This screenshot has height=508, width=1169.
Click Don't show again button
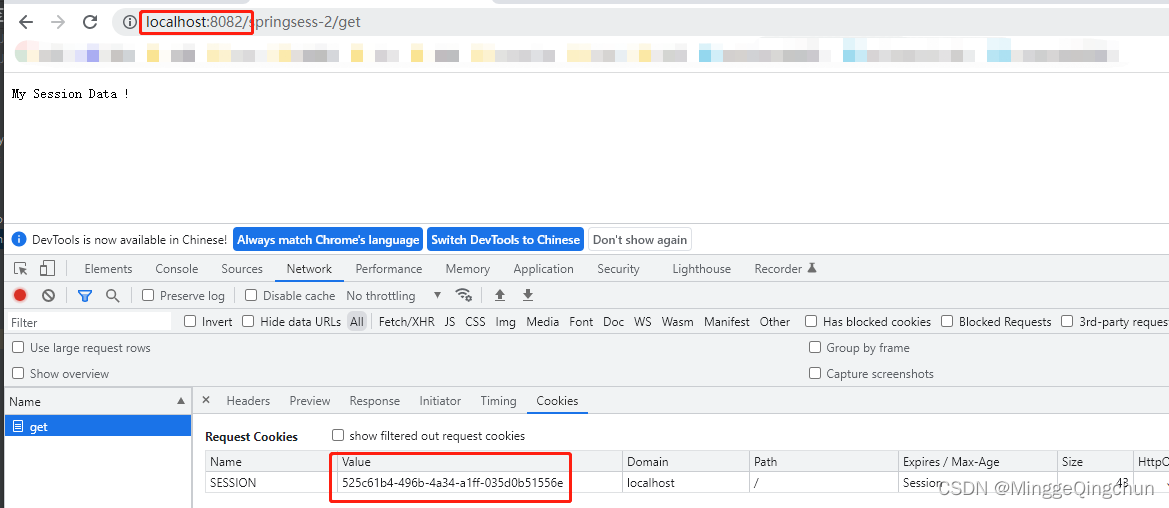click(x=640, y=240)
